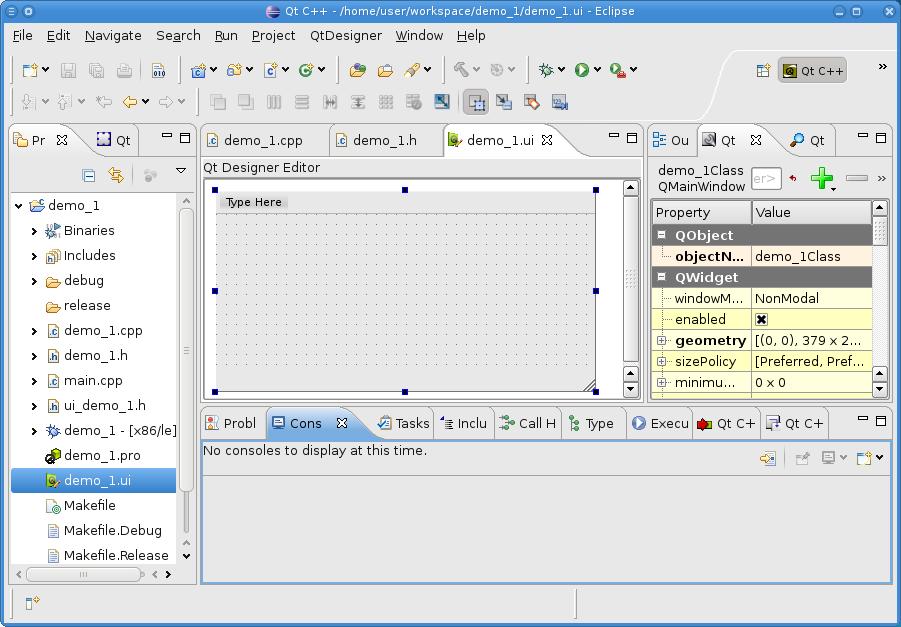This screenshot has height=627, width=901.
Task: Collapse the QObject property group
Action: pos(662,235)
